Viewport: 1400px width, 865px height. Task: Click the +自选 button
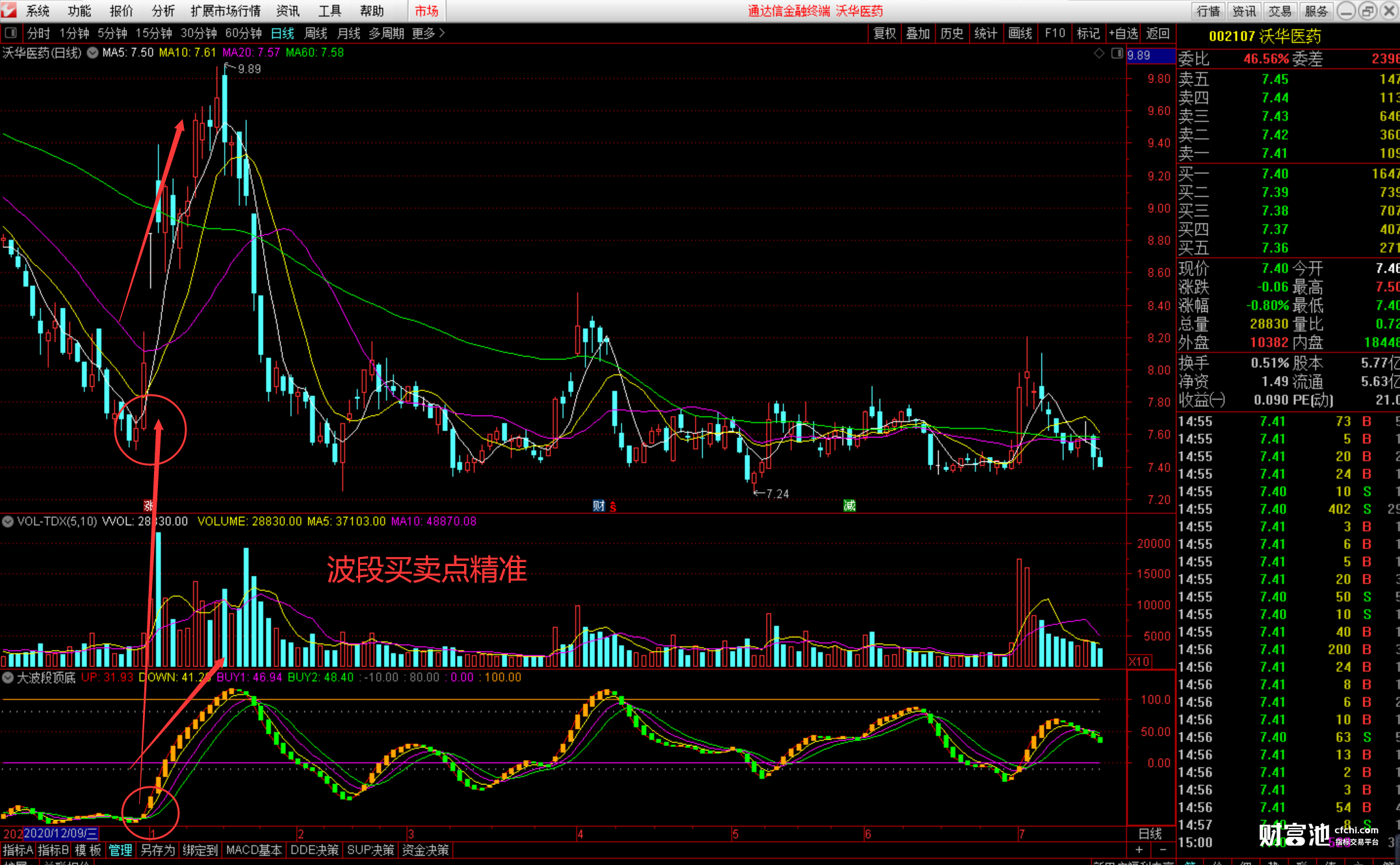click(x=1123, y=33)
